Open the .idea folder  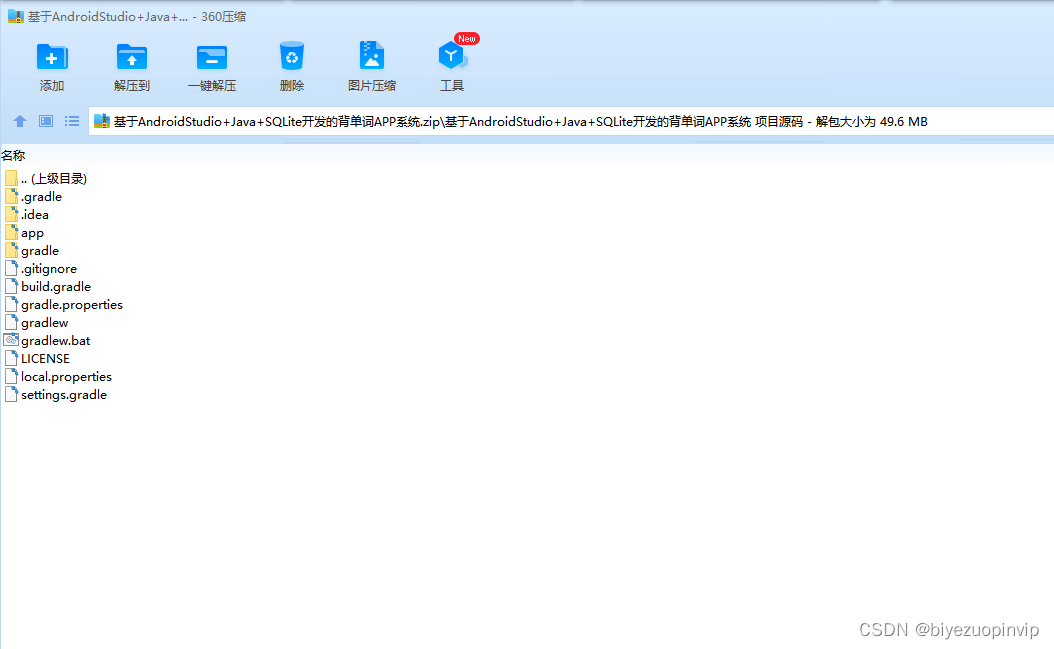35,214
